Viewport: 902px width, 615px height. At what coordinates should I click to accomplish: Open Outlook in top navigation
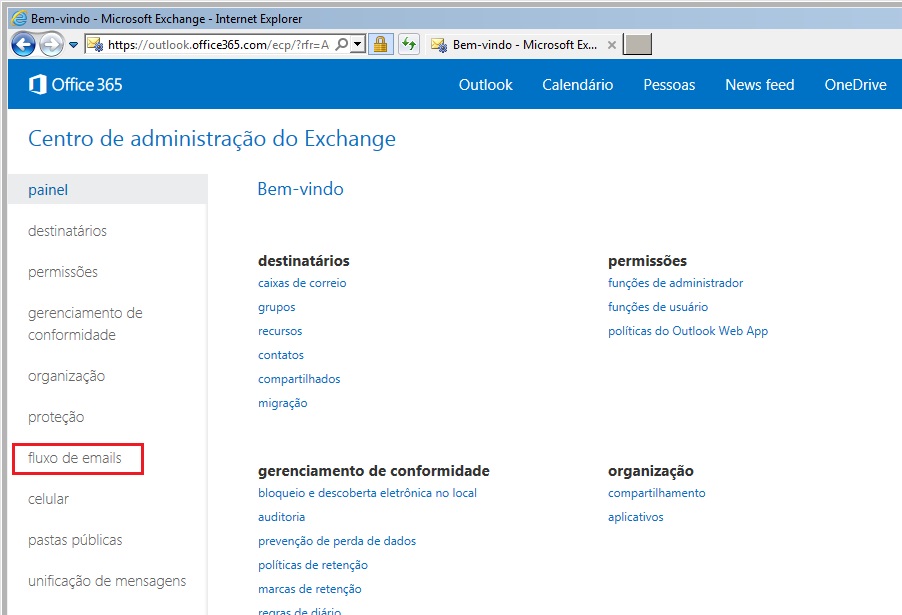pyautogui.click(x=486, y=85)
